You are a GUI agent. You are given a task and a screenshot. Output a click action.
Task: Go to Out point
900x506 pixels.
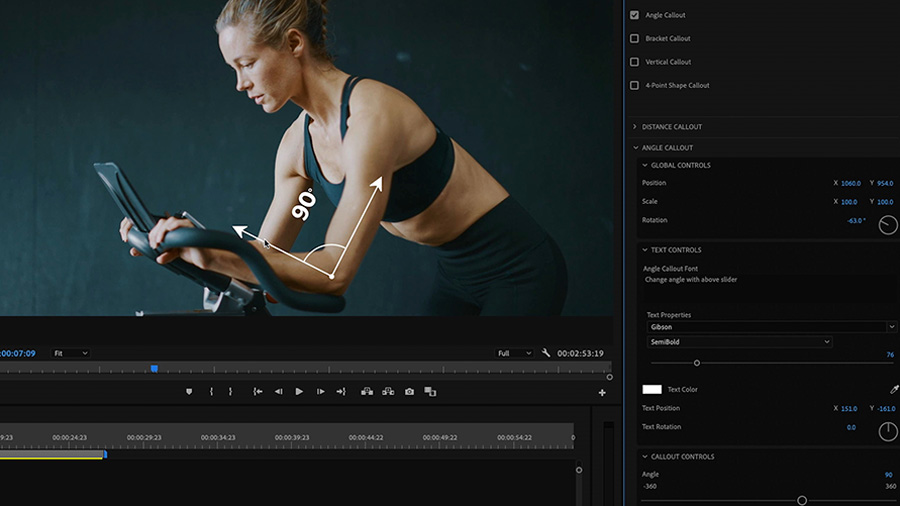[x=341, y=391]
